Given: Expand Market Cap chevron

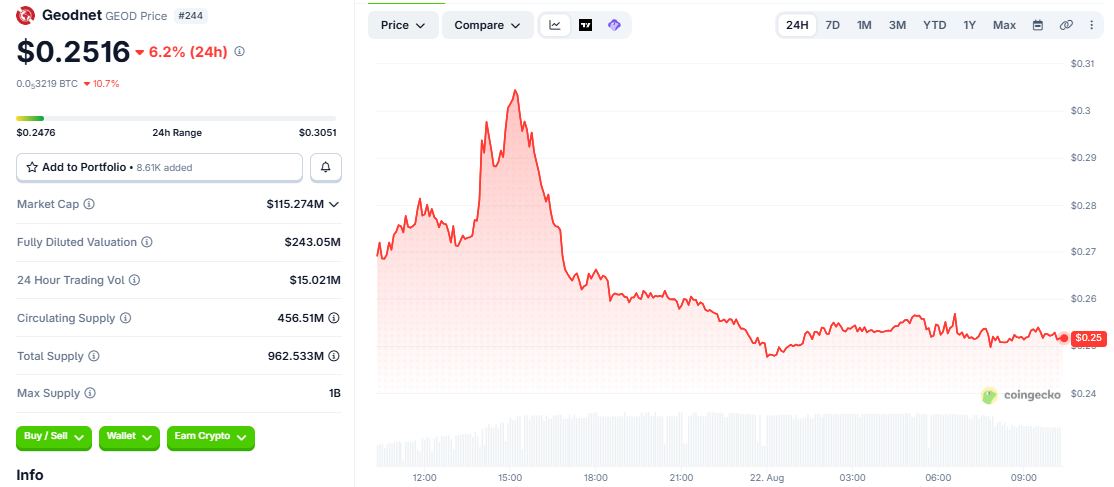Looking at the screenshot, I should (x=334, y=204).
